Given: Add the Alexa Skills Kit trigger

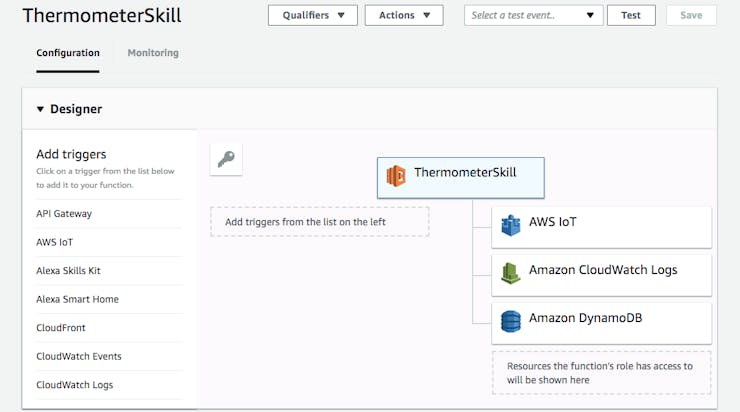Looking at the screenshot, I should point(109,271).
